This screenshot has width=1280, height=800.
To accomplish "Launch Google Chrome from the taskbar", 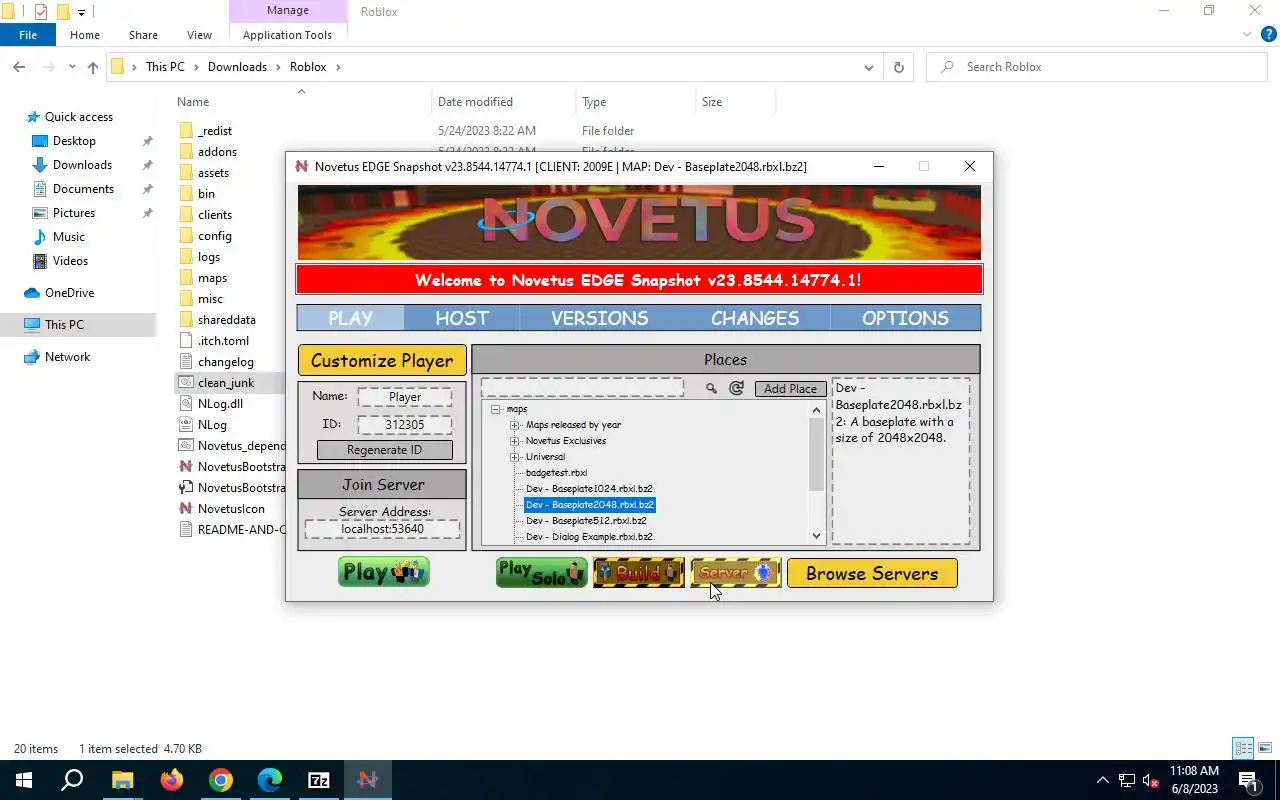I will [220, 780].
